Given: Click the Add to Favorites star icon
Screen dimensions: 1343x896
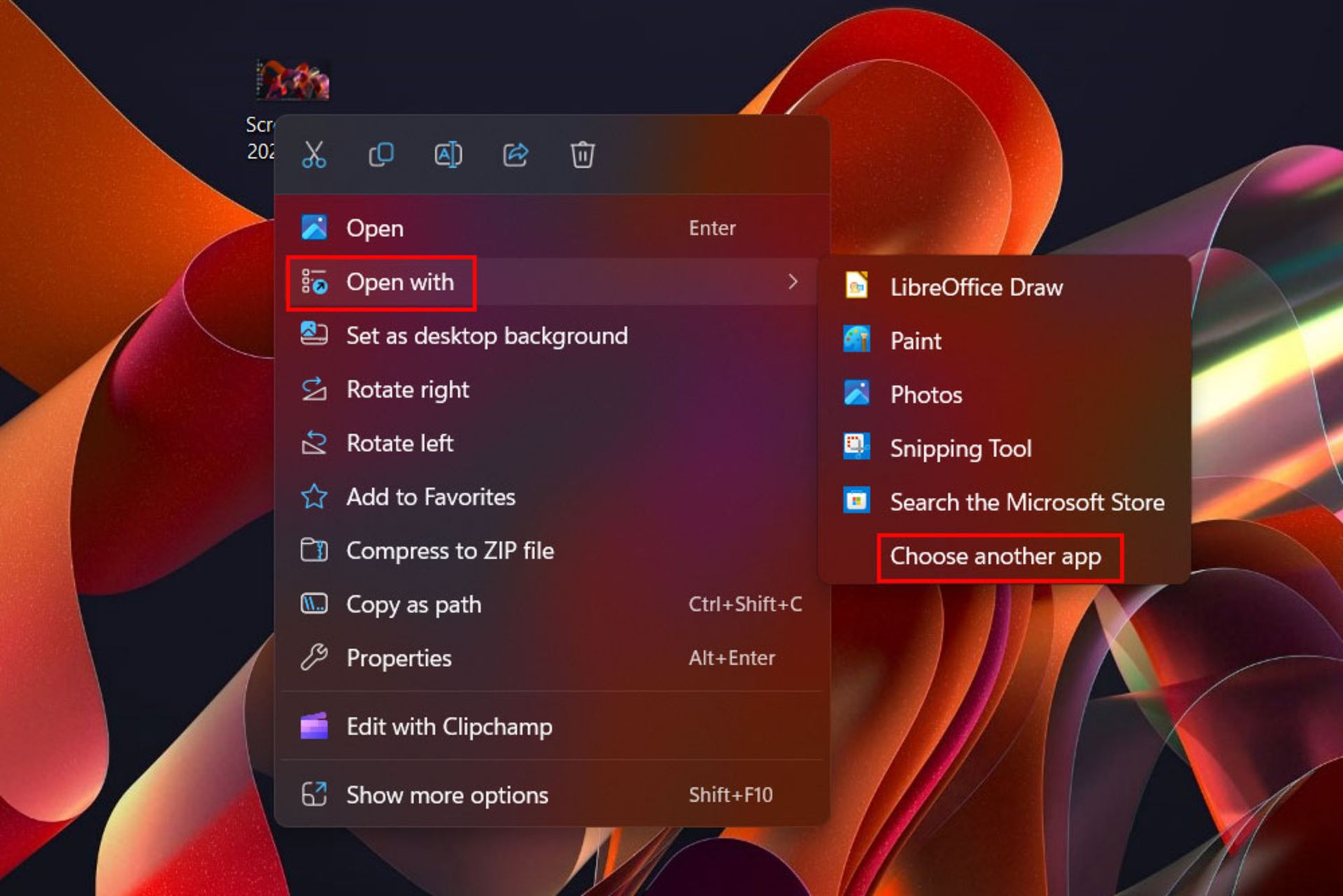Looking at the screenshot, I should click(314, 497).
